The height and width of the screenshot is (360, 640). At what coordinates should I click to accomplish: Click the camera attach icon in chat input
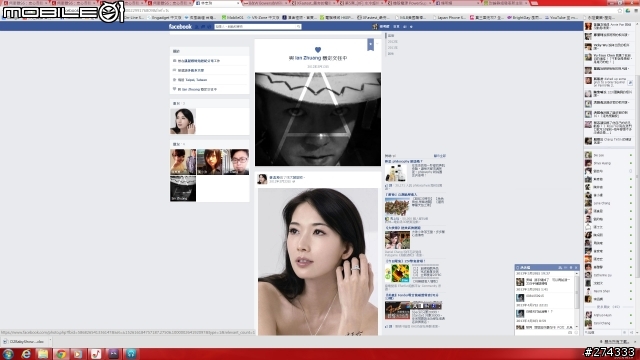tap(570, 333)
